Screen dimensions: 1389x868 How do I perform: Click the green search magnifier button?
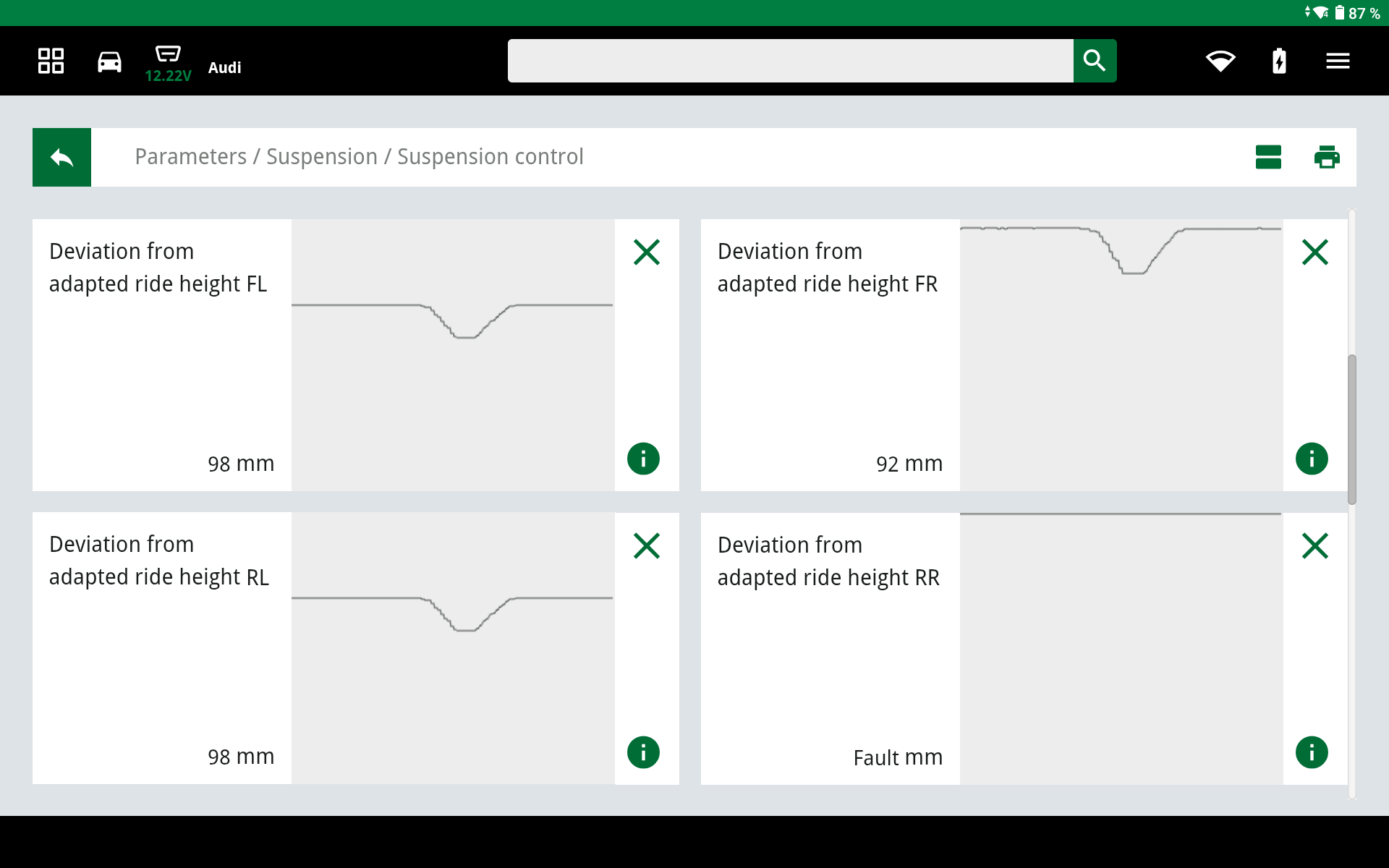[1095, 61]
